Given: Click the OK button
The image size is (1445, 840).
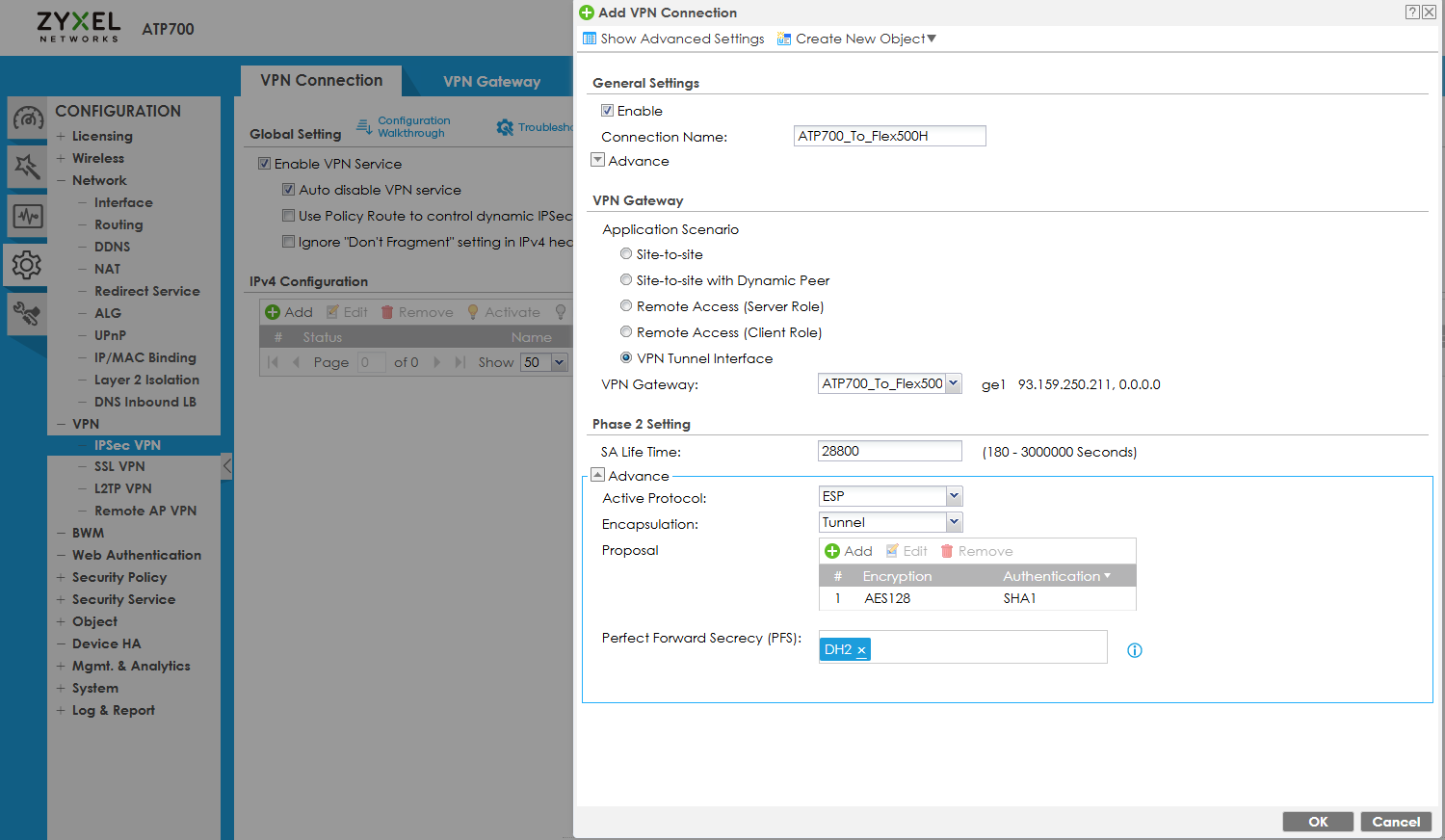Looking at the screenshot, I should 1318,821.
